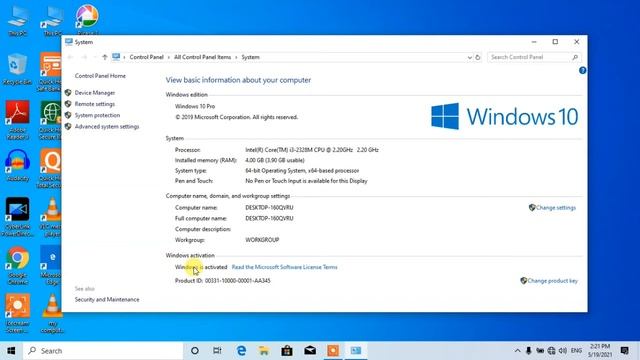Click the System window taskbar button
Screen dimensions: 640x360
tap(356, 351)
